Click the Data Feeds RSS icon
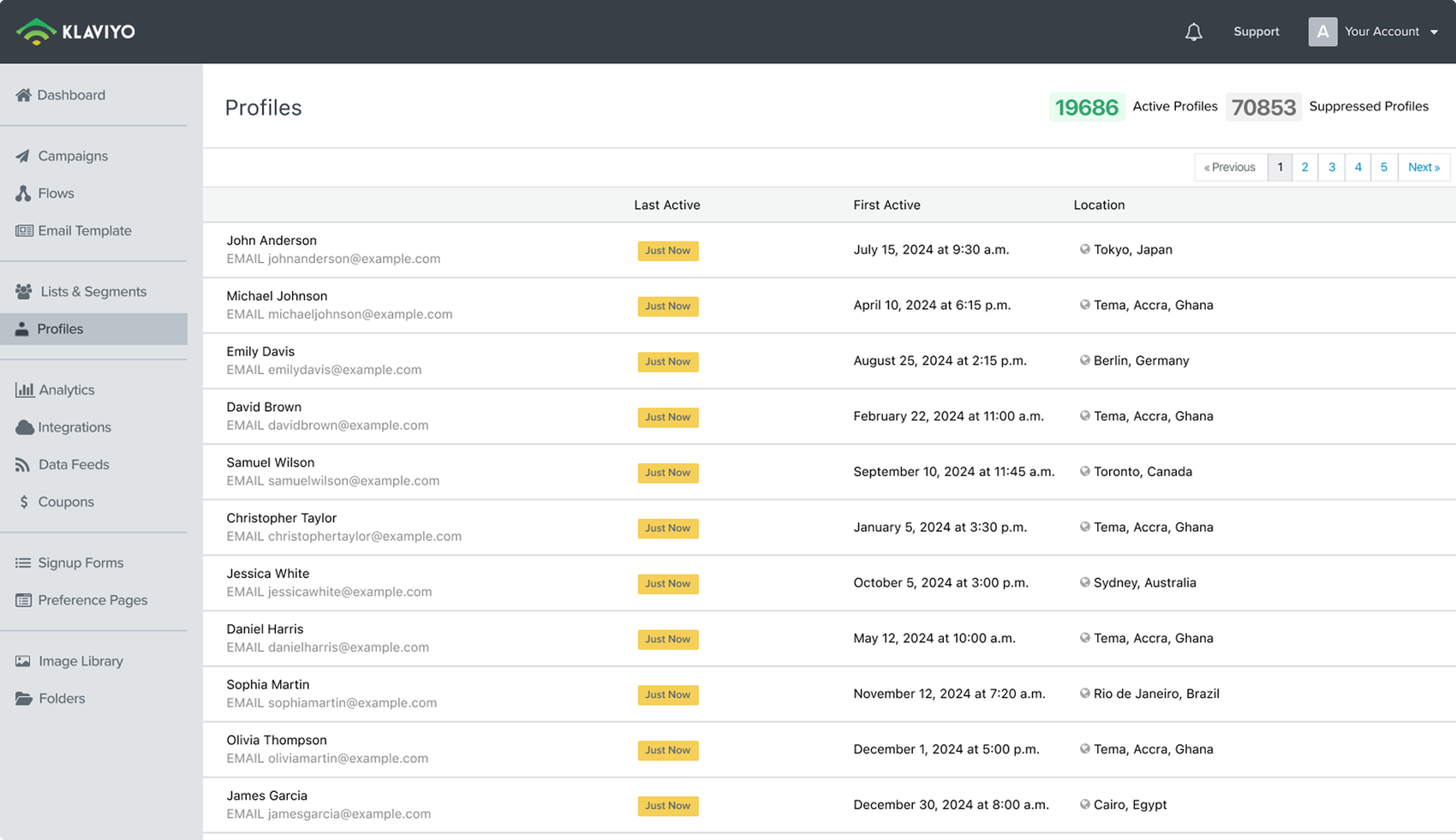Image resolution: width=1456 pixels, height=840 pixels. 22,464
